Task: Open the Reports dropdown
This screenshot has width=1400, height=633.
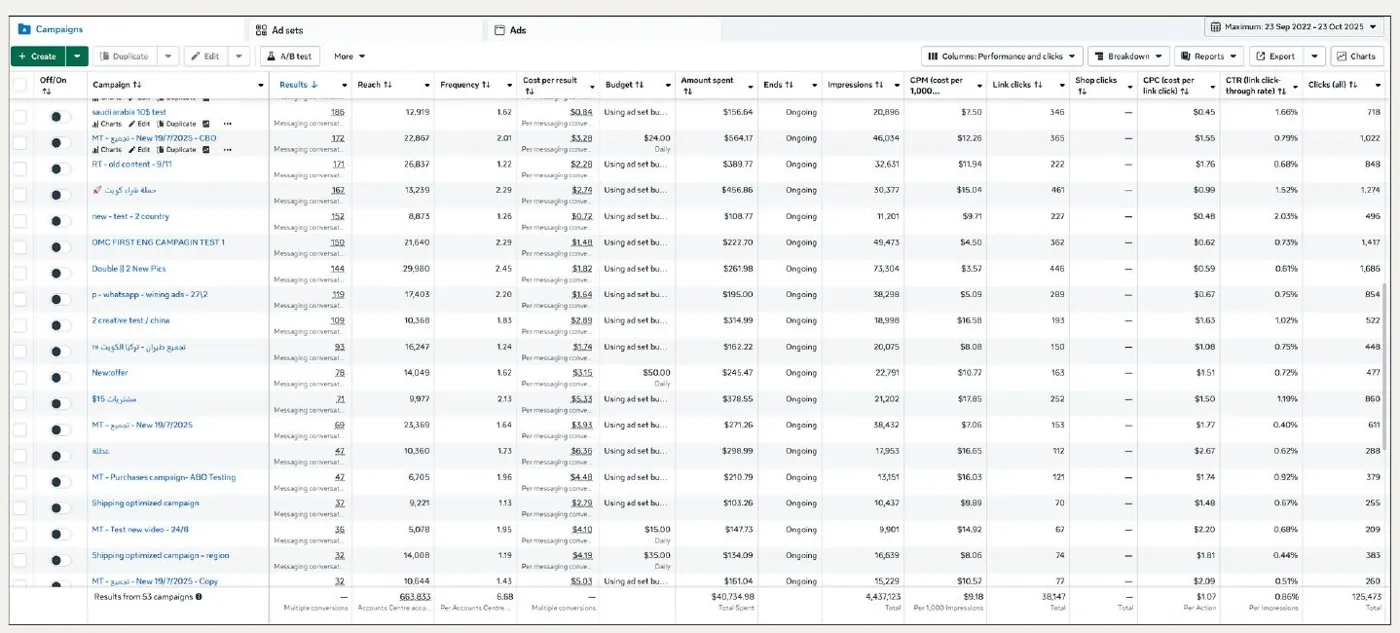Action: click(x=1209, y=56)
